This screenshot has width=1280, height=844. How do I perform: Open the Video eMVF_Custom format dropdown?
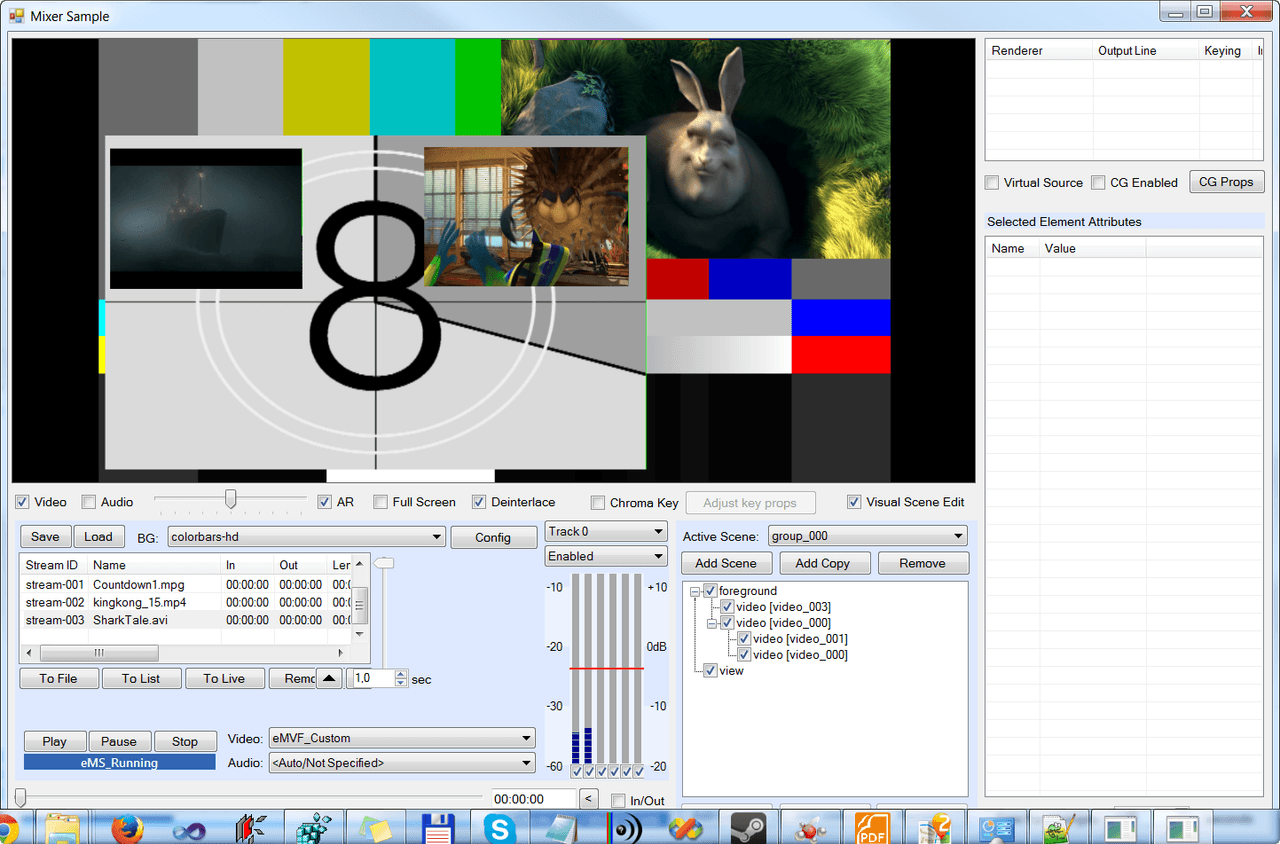coord(402,738)
